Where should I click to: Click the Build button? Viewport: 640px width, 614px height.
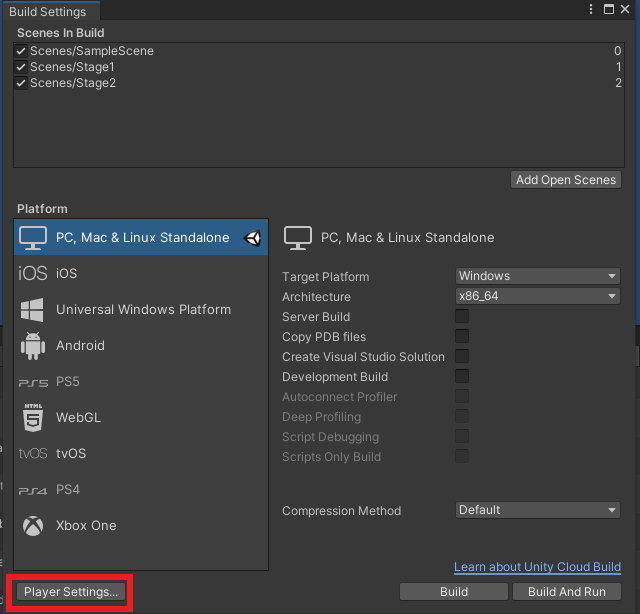(454, 592)
